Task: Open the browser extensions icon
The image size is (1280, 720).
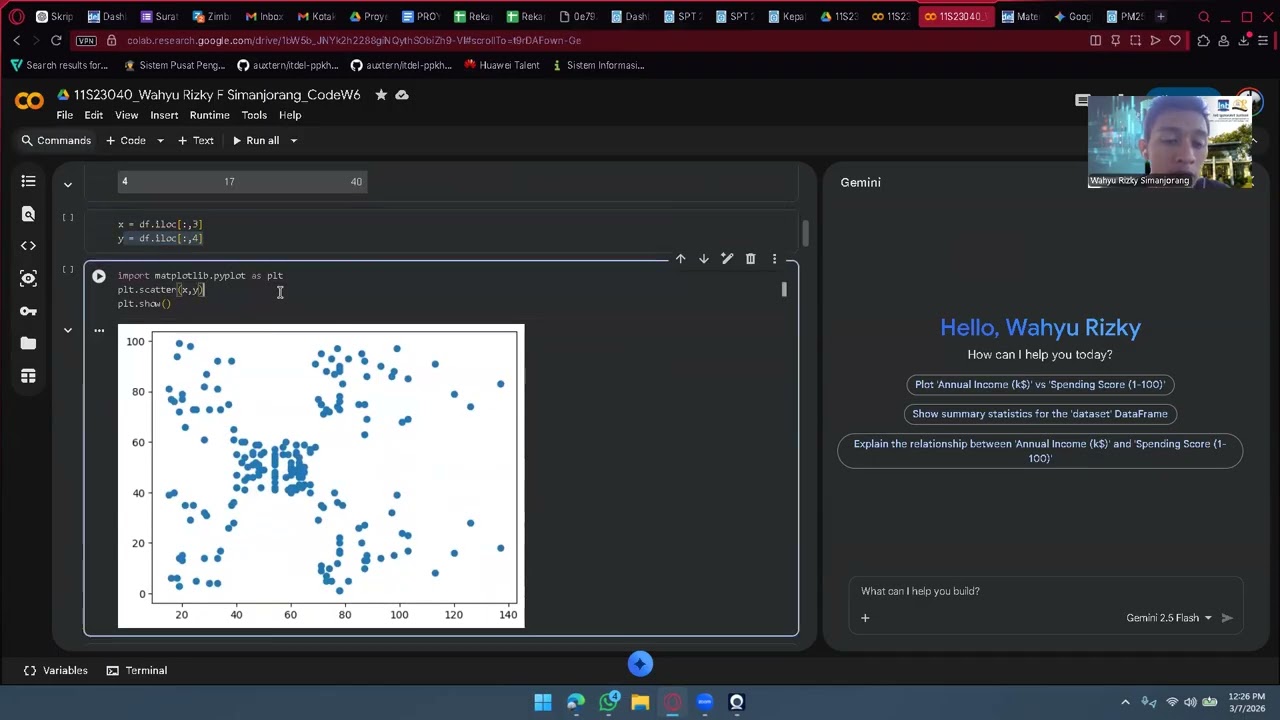Action: coord(1203,41)
